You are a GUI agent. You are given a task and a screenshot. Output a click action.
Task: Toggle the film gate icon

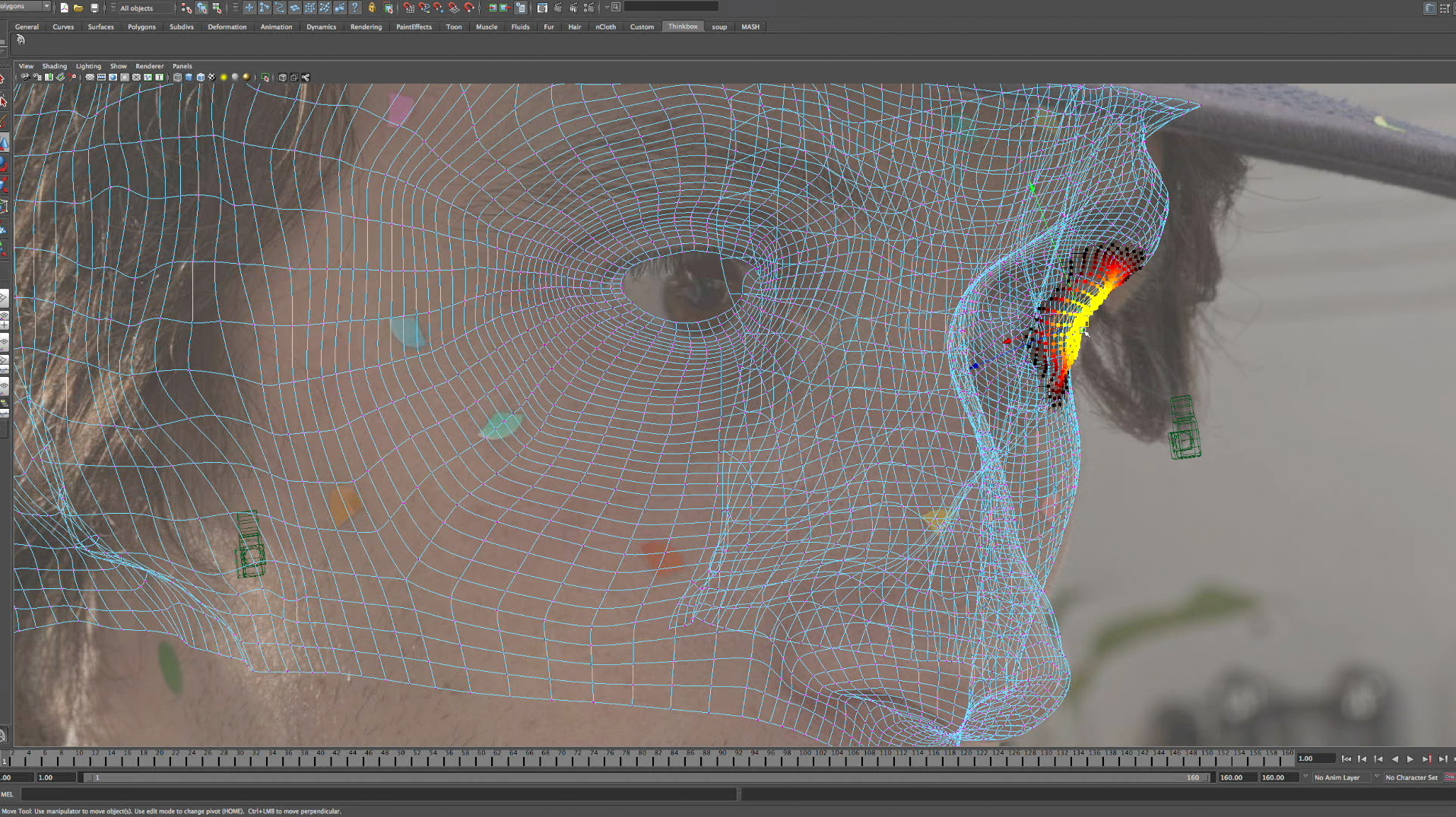pyautogui.click(x=101, y=78)
